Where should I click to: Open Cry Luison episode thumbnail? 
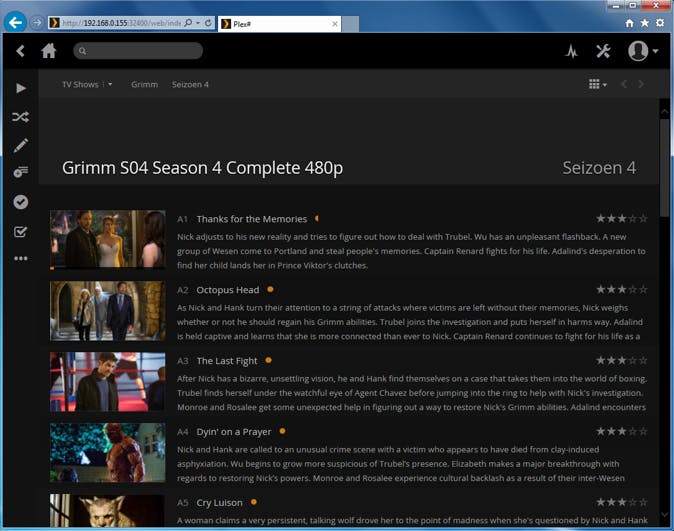[107, 510]
